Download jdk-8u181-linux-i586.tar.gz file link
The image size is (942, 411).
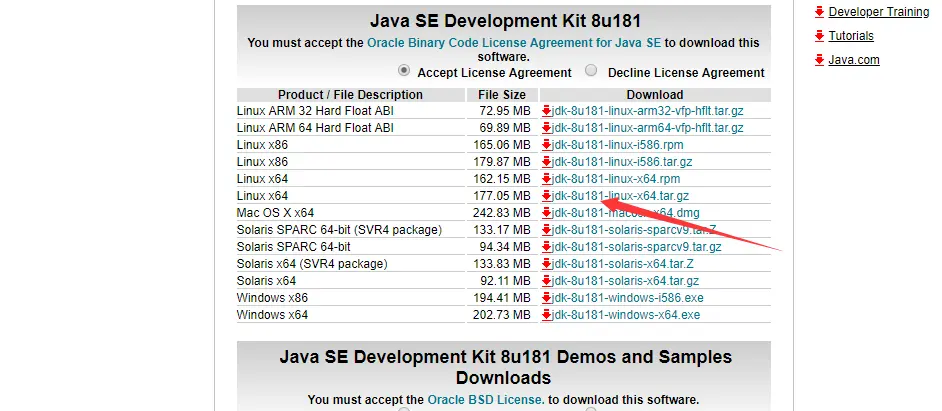pyautogui.click(x=622, y=162)
